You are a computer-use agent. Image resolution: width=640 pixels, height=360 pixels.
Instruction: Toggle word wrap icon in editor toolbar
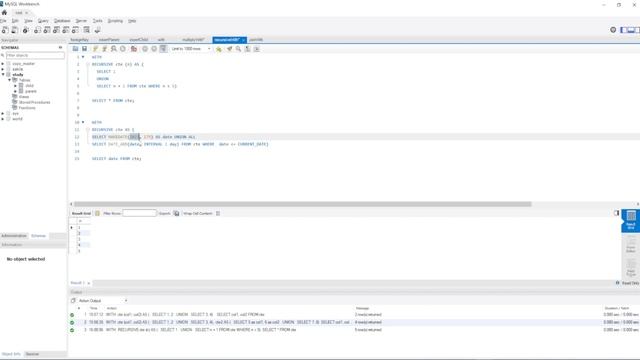pos(256,49)
